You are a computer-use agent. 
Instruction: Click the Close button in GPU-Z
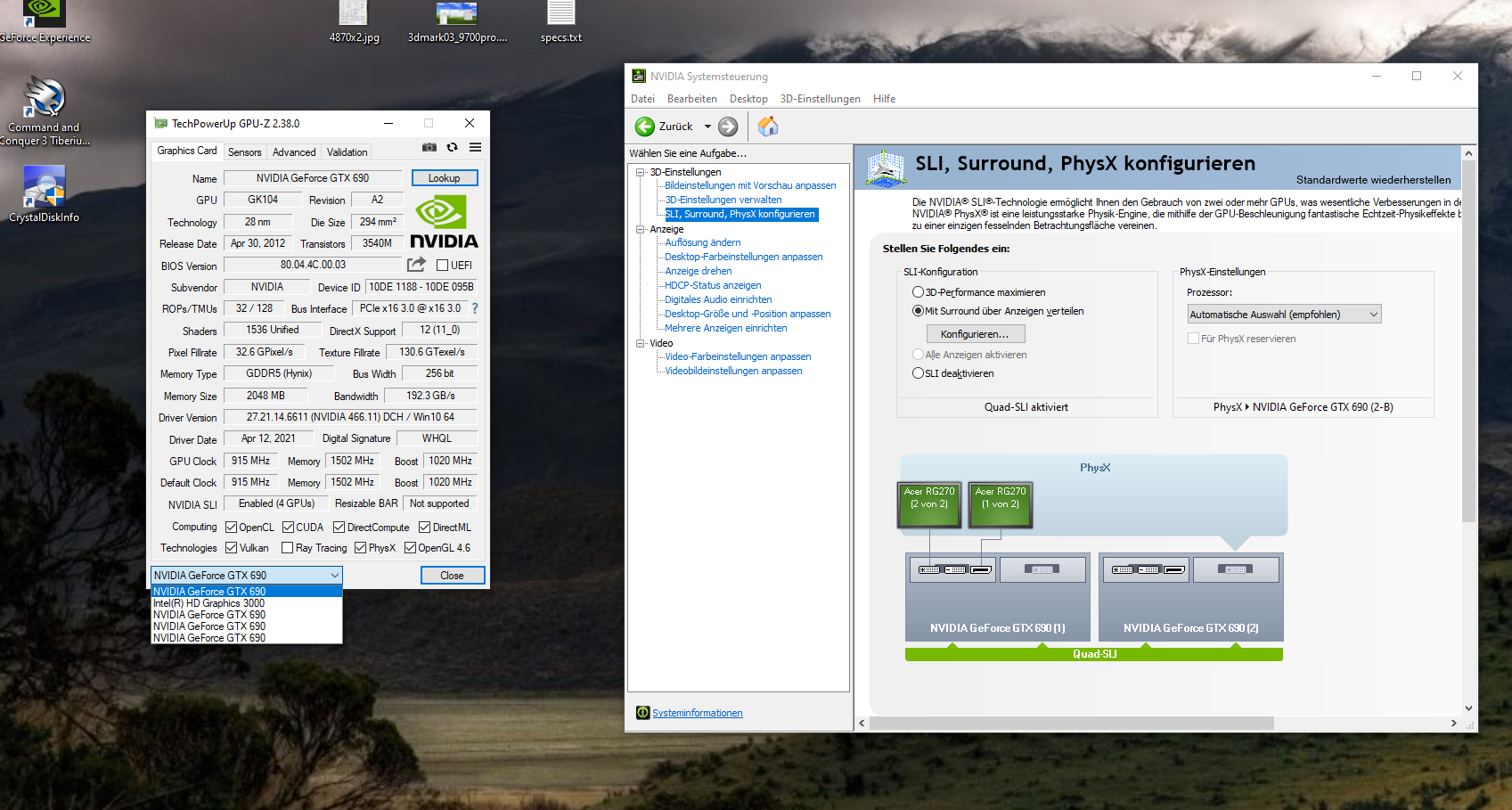coord(453,576)
